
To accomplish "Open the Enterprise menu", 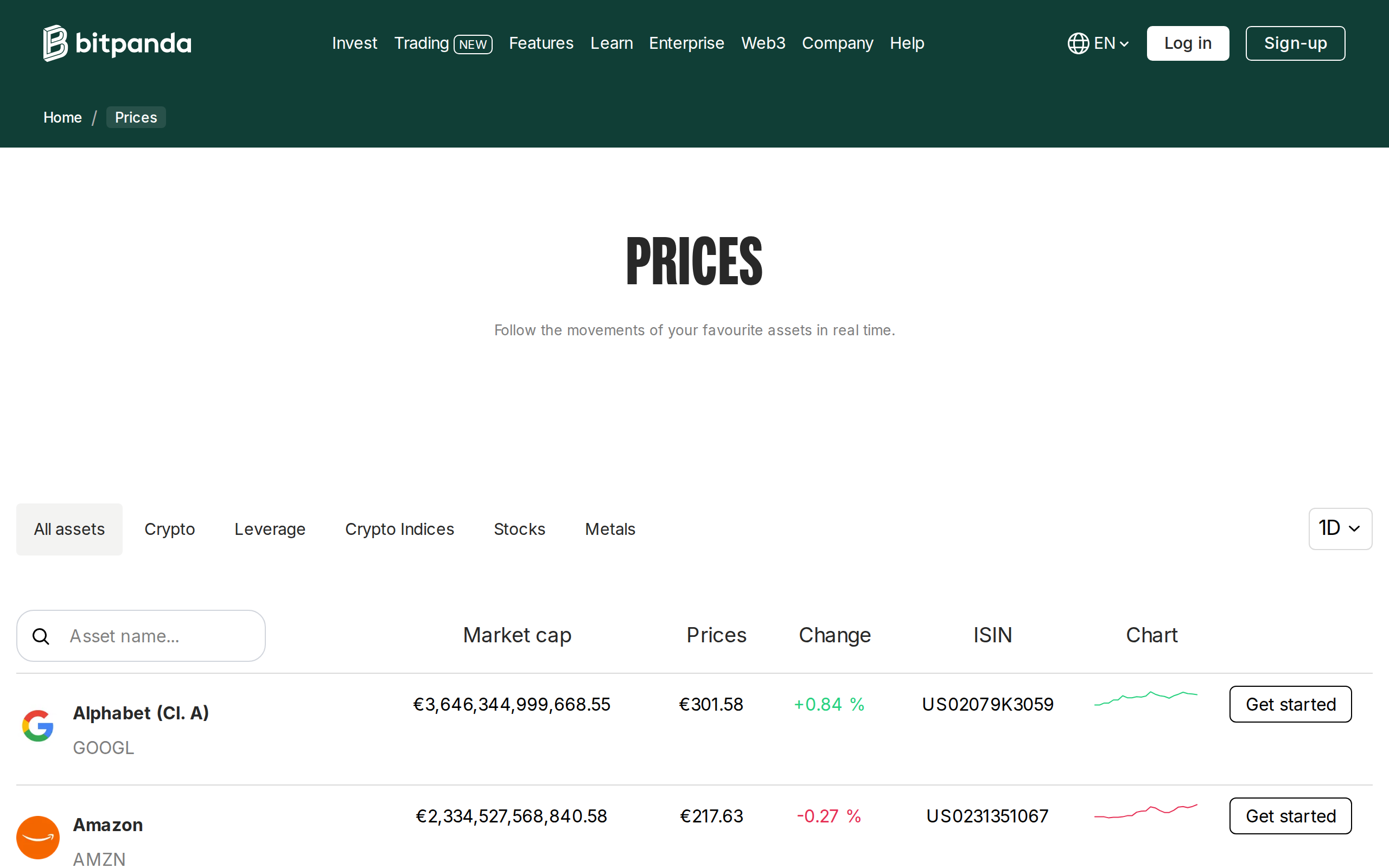I will pos(686,43).
